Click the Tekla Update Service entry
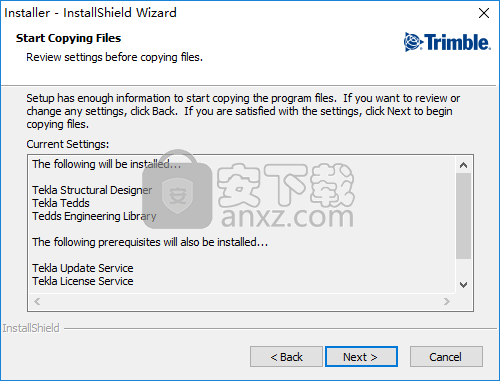Image resolution: width=500 pixels, height=381 pixels. (83, 268)
